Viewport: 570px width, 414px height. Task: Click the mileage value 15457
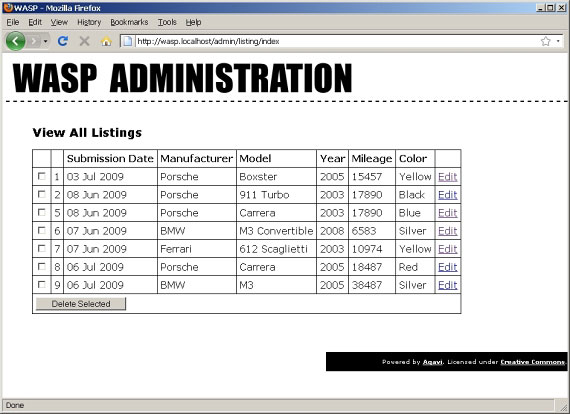pos(367,177)
